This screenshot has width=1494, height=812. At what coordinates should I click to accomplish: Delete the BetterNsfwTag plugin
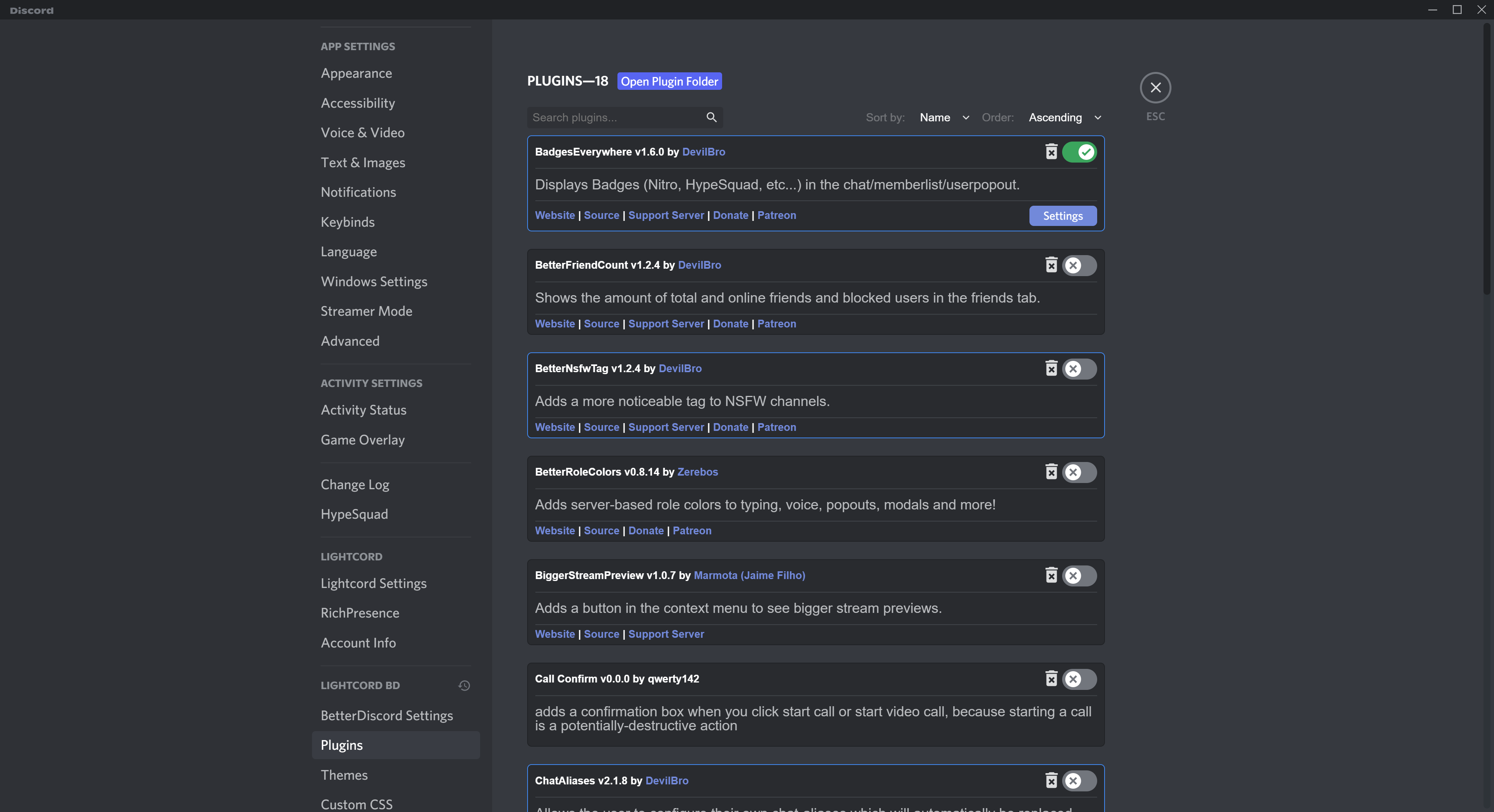(x=1052, y=369)
